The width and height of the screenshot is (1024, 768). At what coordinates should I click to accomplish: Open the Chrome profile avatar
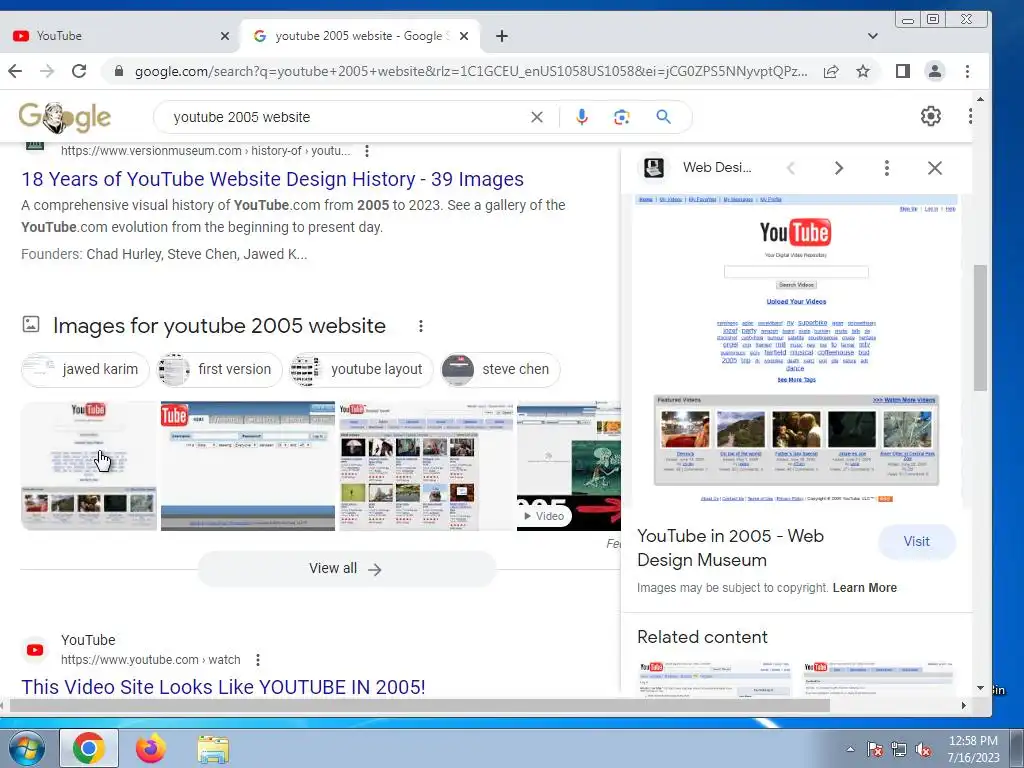point(935,71)
